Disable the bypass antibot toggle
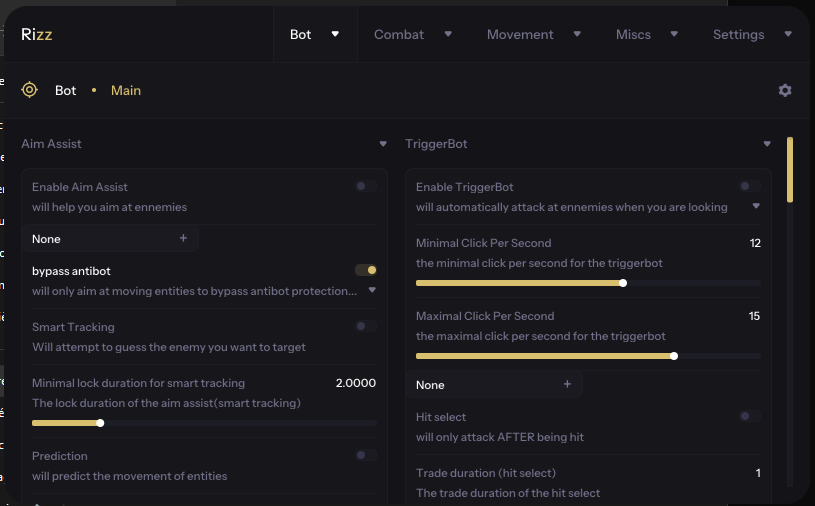 [x=366, y=270]
